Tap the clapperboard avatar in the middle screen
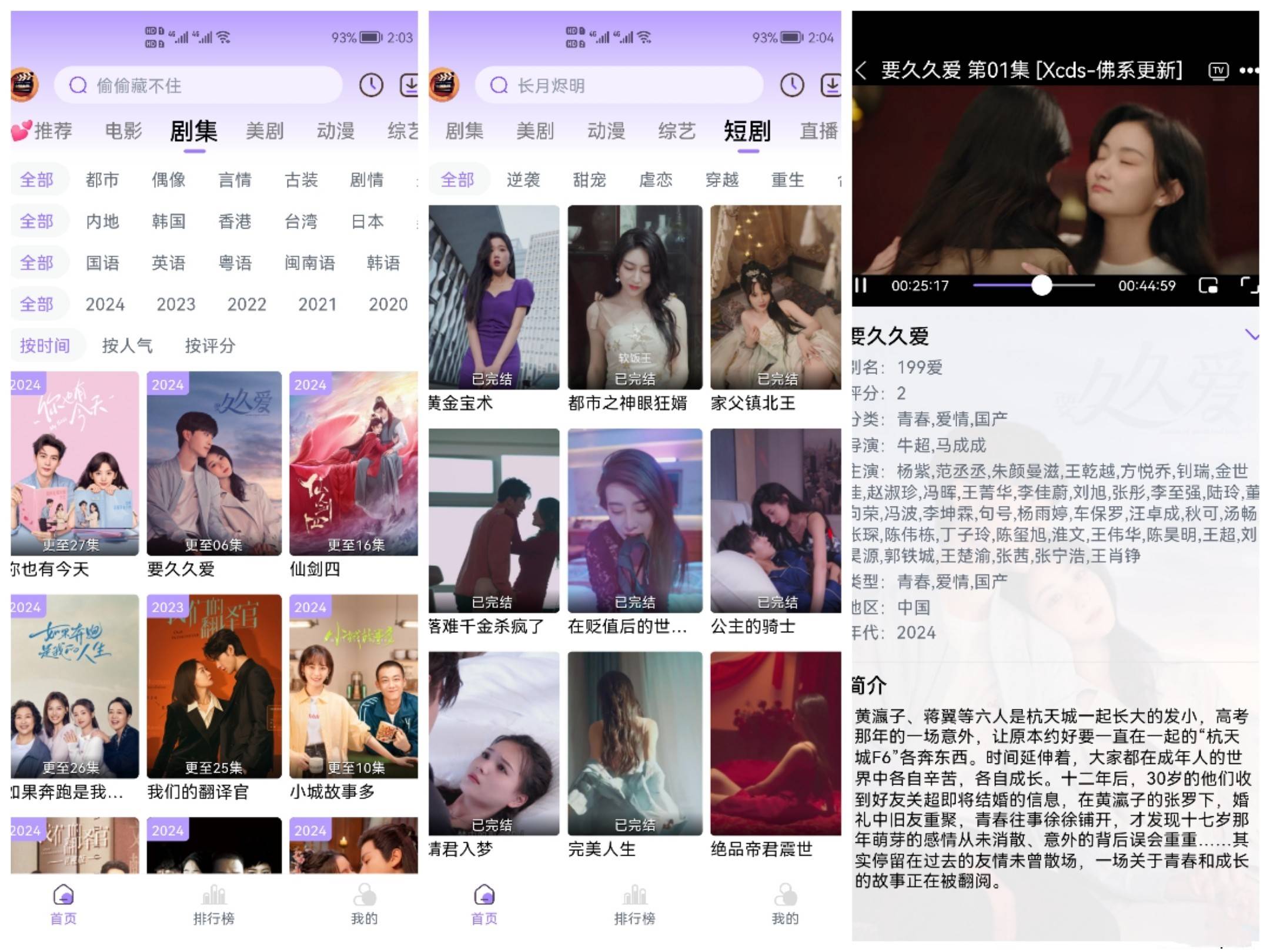 click(444, 86)
